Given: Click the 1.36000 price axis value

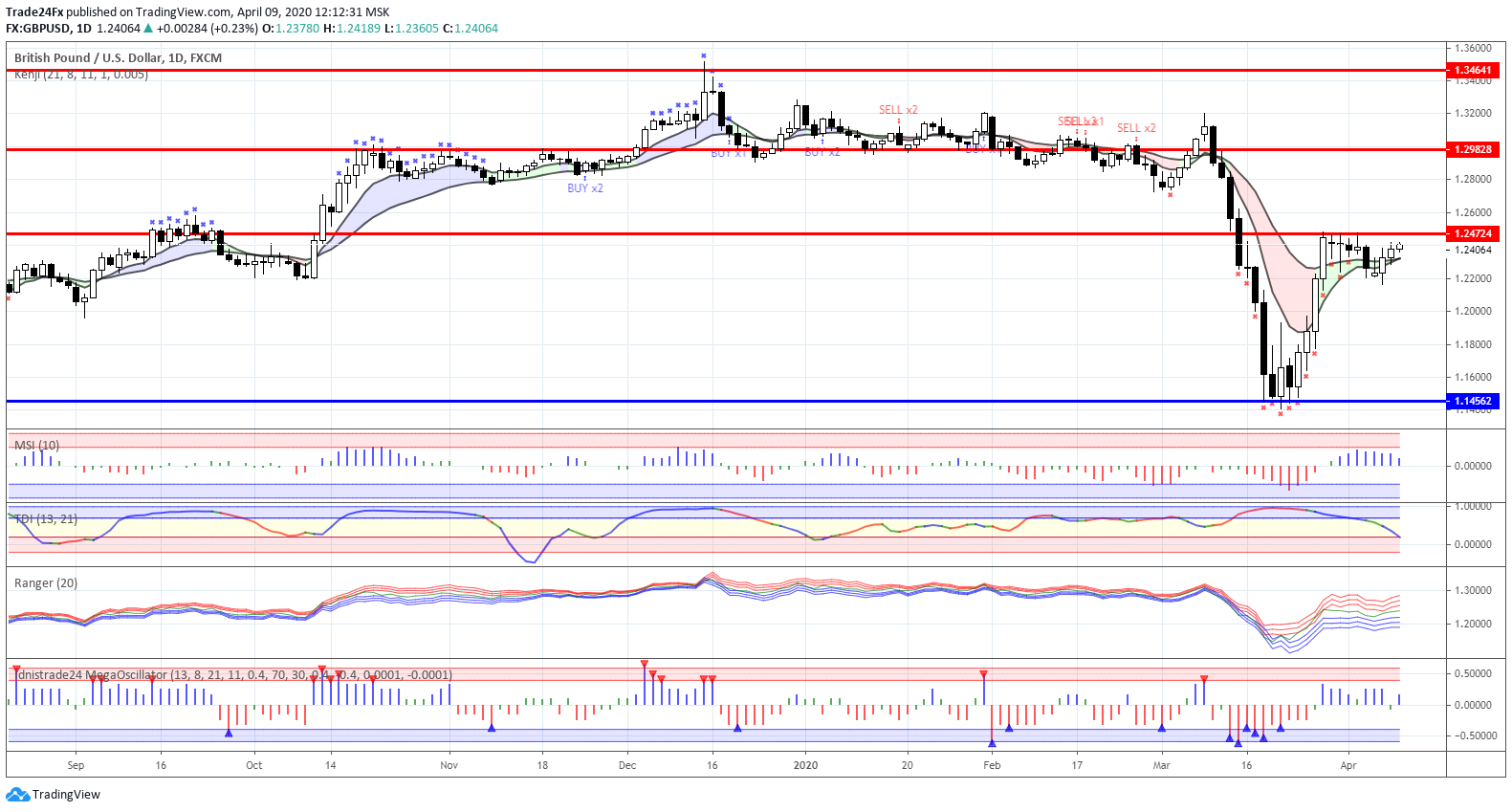Looking at the screenshot, I should click(1473, 48).
